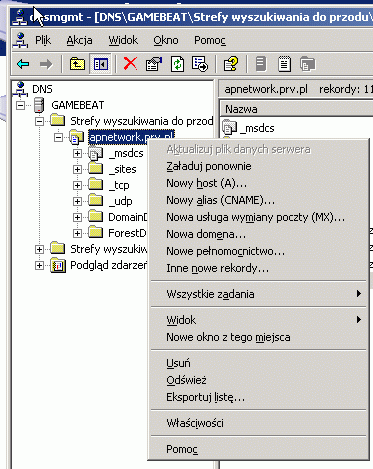Click the Back arrow toolbar icon
The height and width of the screenshot is (469, 373).
[x=23, y=64]
